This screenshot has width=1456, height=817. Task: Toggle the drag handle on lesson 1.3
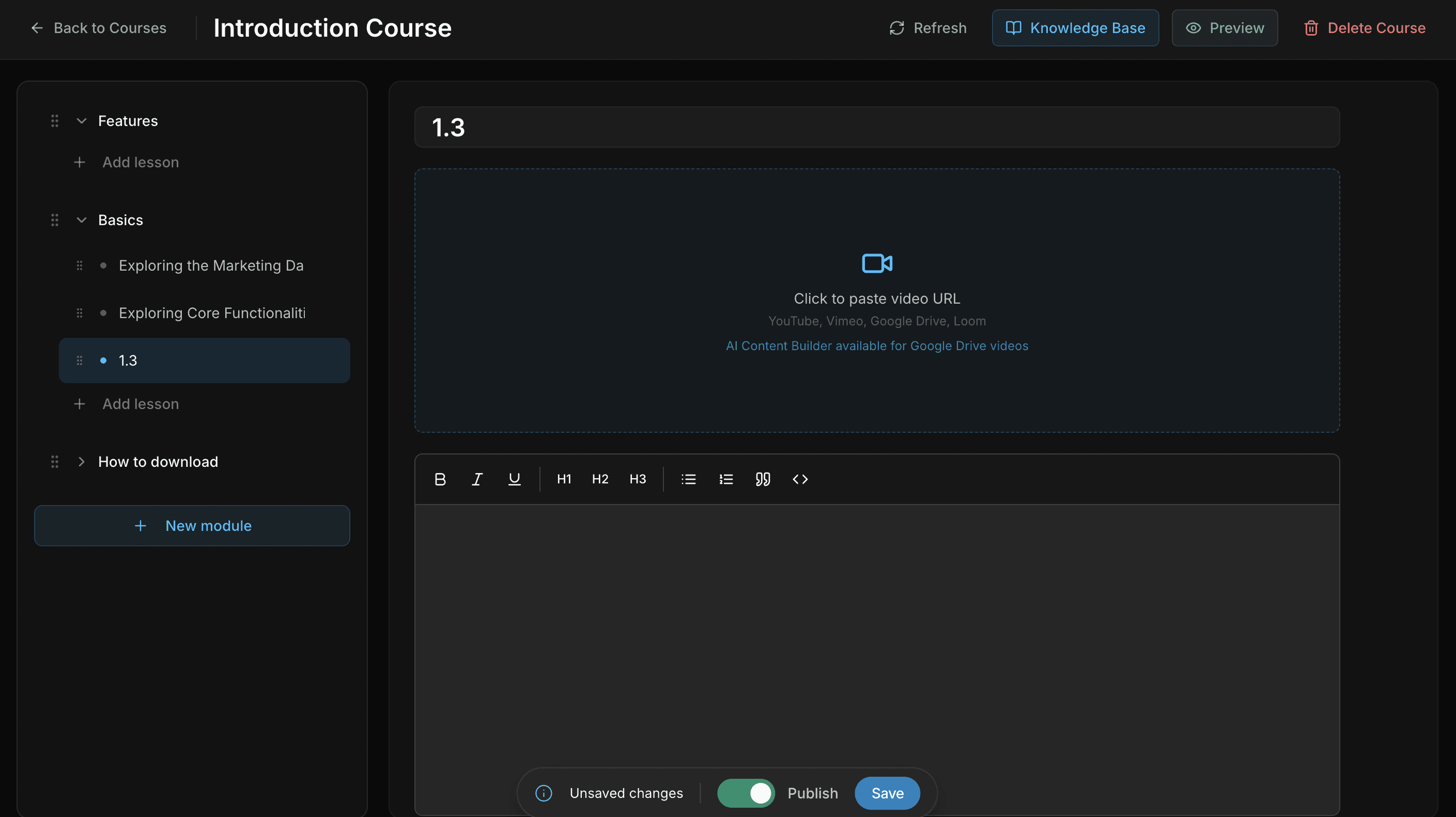(79, 360)
